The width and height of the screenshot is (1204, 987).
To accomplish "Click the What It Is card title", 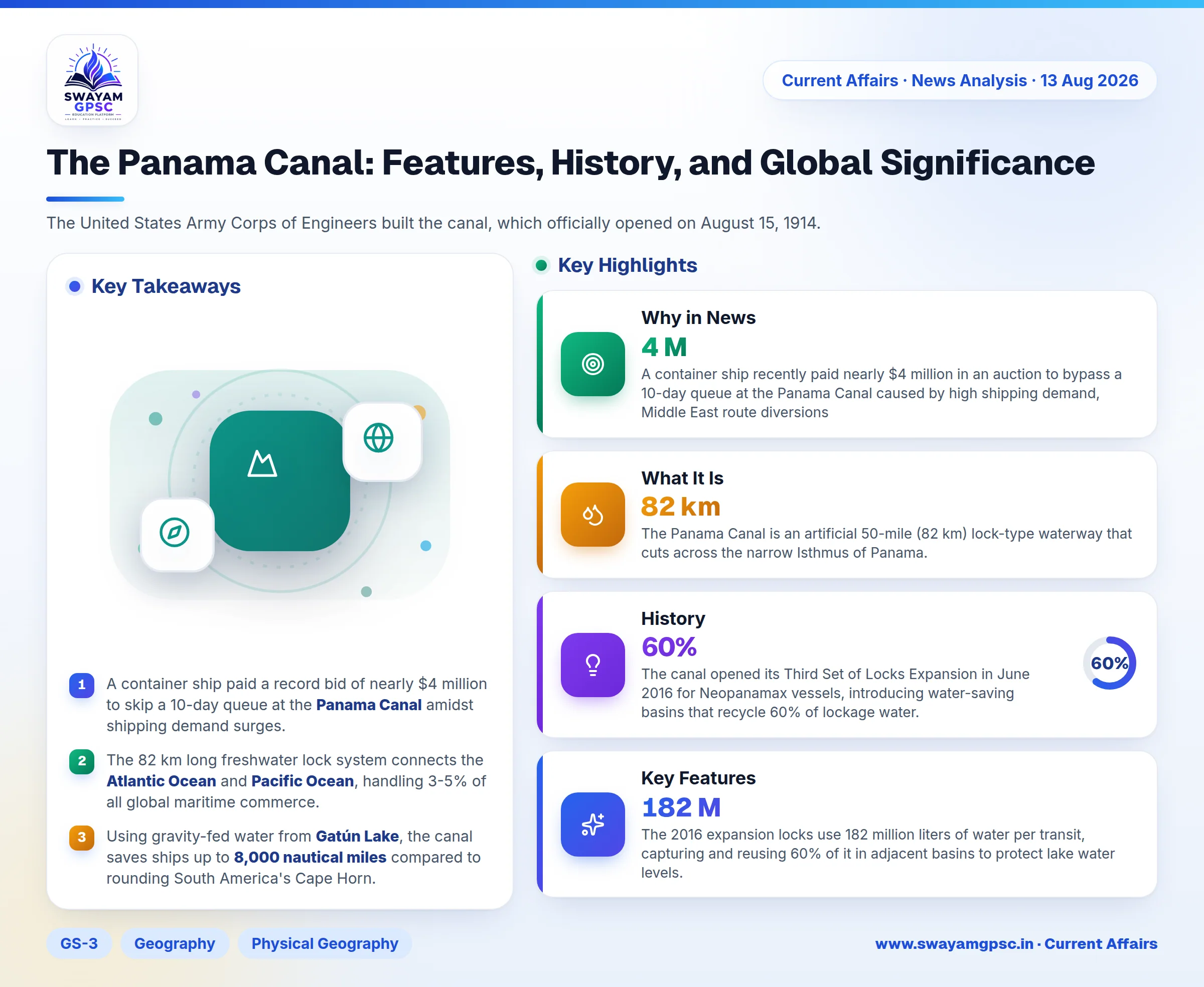I will coord(682,478).
